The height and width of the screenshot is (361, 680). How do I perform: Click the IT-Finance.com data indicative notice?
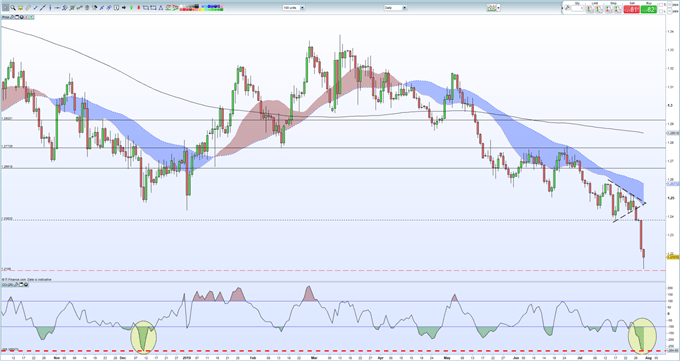click(26, 279)
